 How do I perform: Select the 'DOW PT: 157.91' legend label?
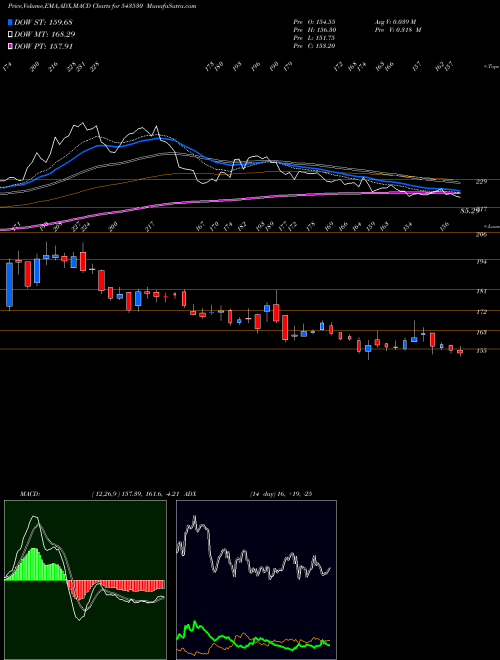click(x=44, y=46)
